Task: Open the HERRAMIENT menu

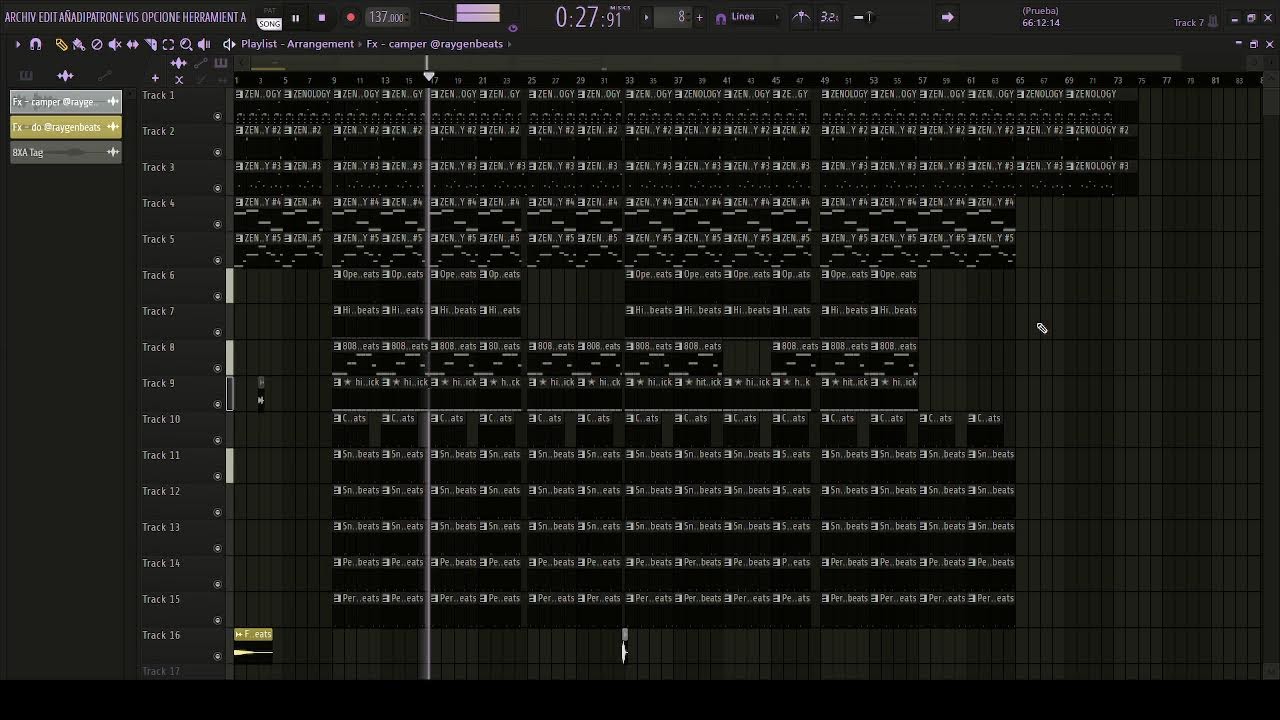Action: [x=213, y=17]
